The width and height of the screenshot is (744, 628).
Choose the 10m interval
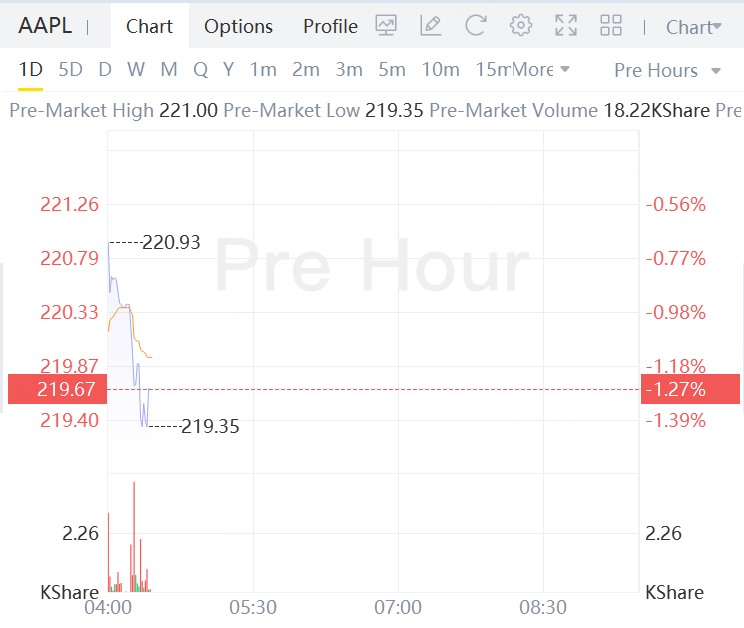click(x=440, y=69)
